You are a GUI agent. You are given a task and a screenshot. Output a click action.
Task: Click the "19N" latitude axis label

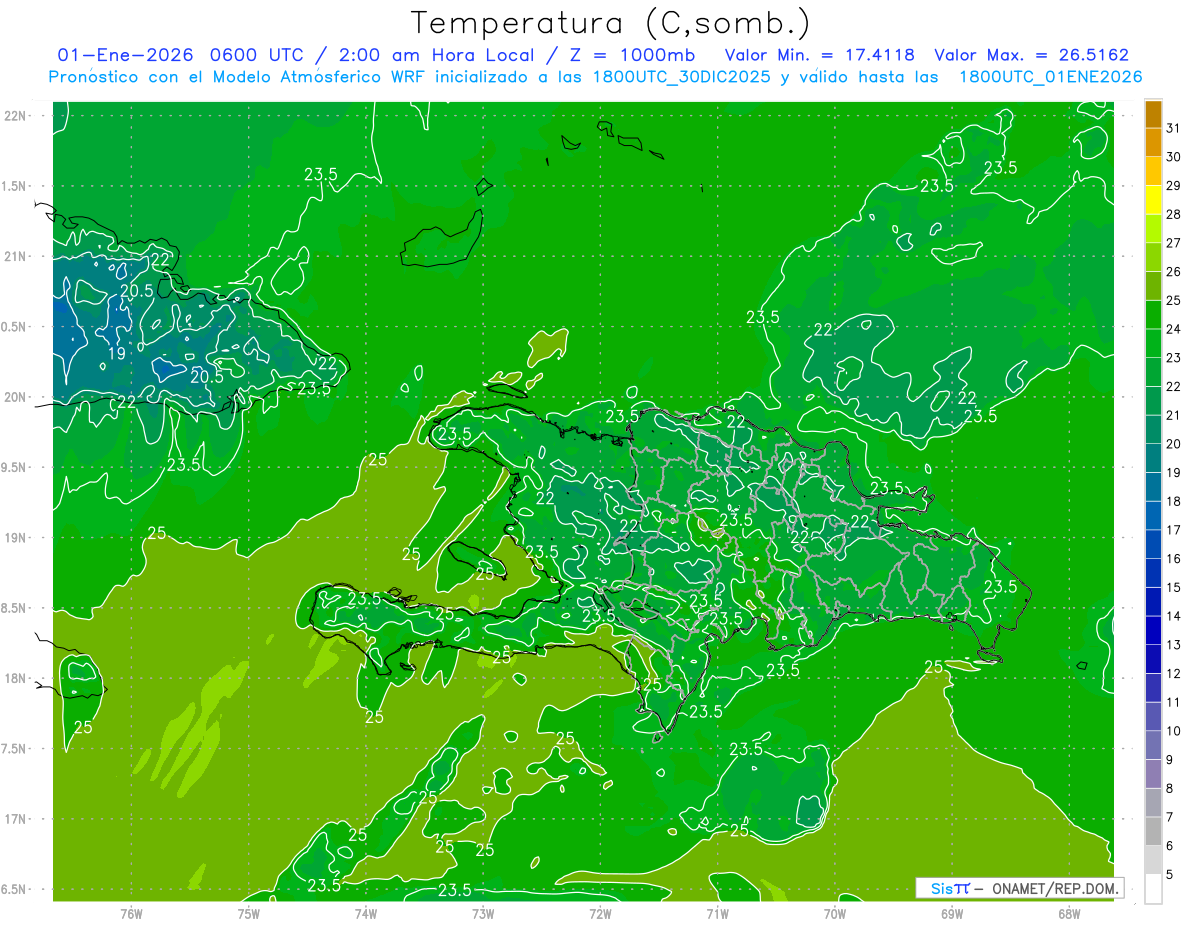click(15, 538)
